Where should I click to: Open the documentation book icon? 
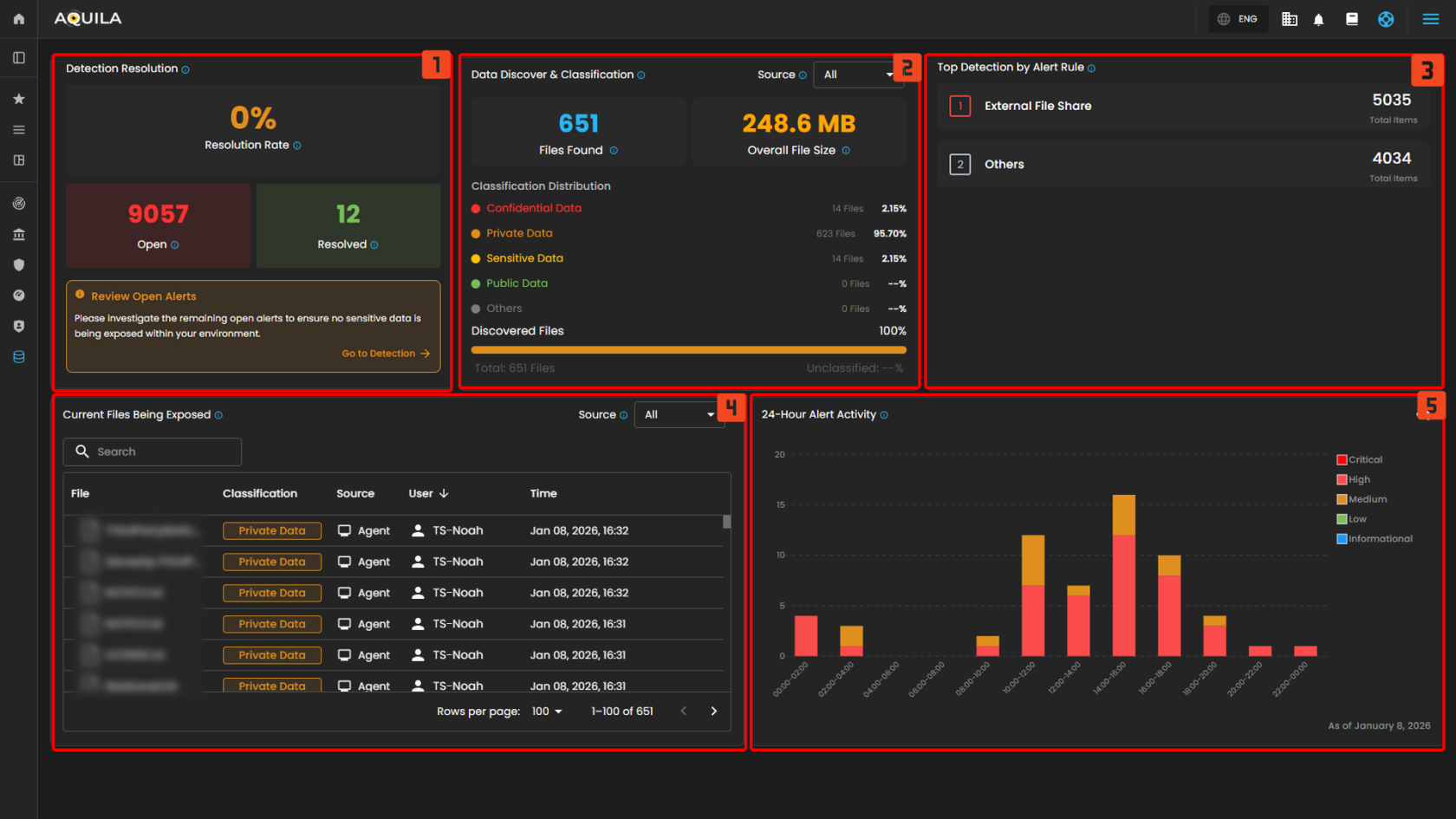[x=1351, y=19]
